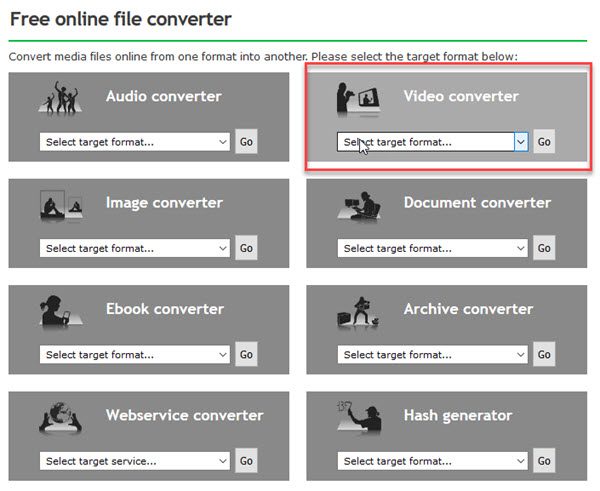Click the "Ebook converter" heading text
600x491 pixels.
tap(165, 309)
